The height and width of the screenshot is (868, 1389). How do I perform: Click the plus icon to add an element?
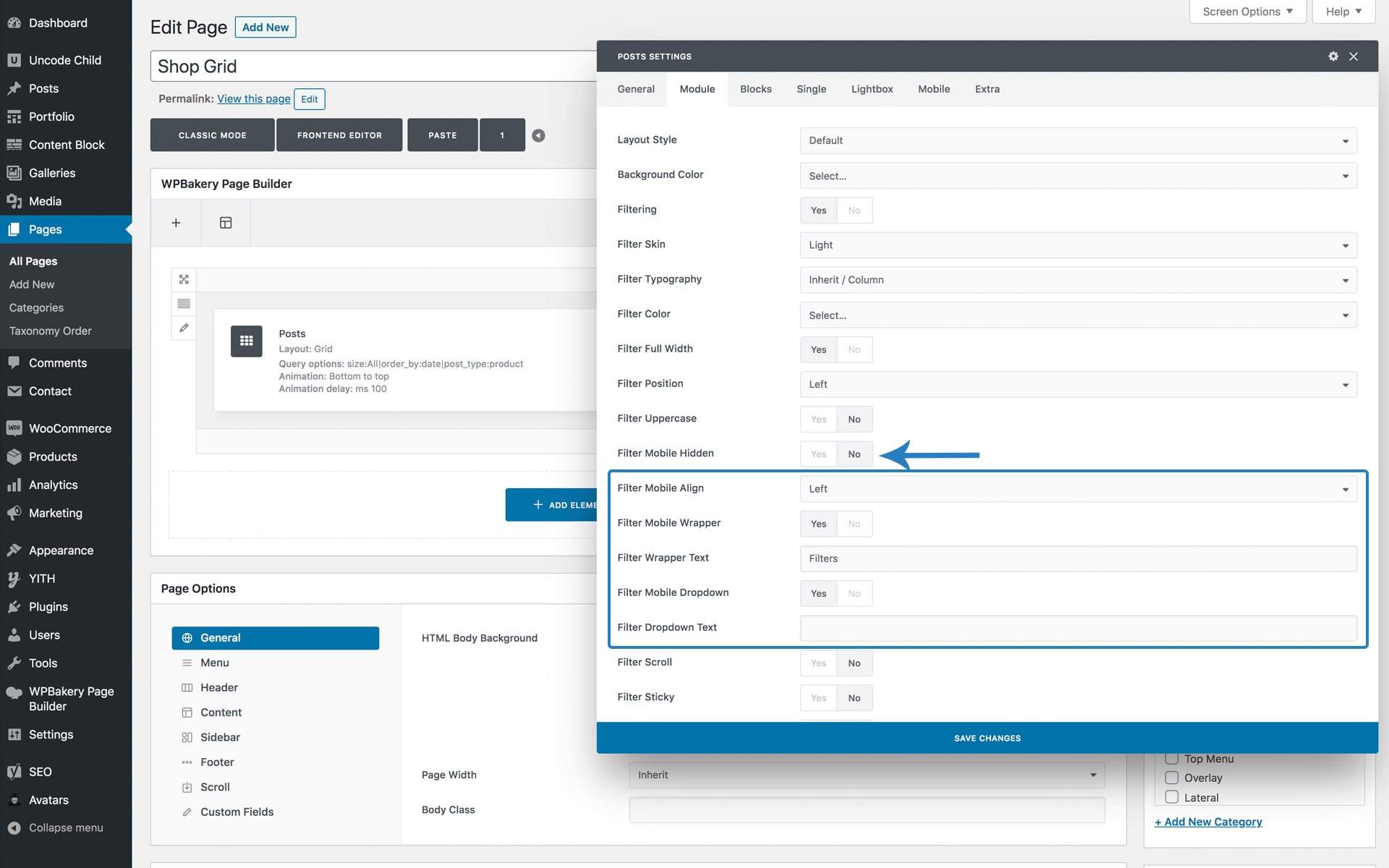click(x=176, y=223)
